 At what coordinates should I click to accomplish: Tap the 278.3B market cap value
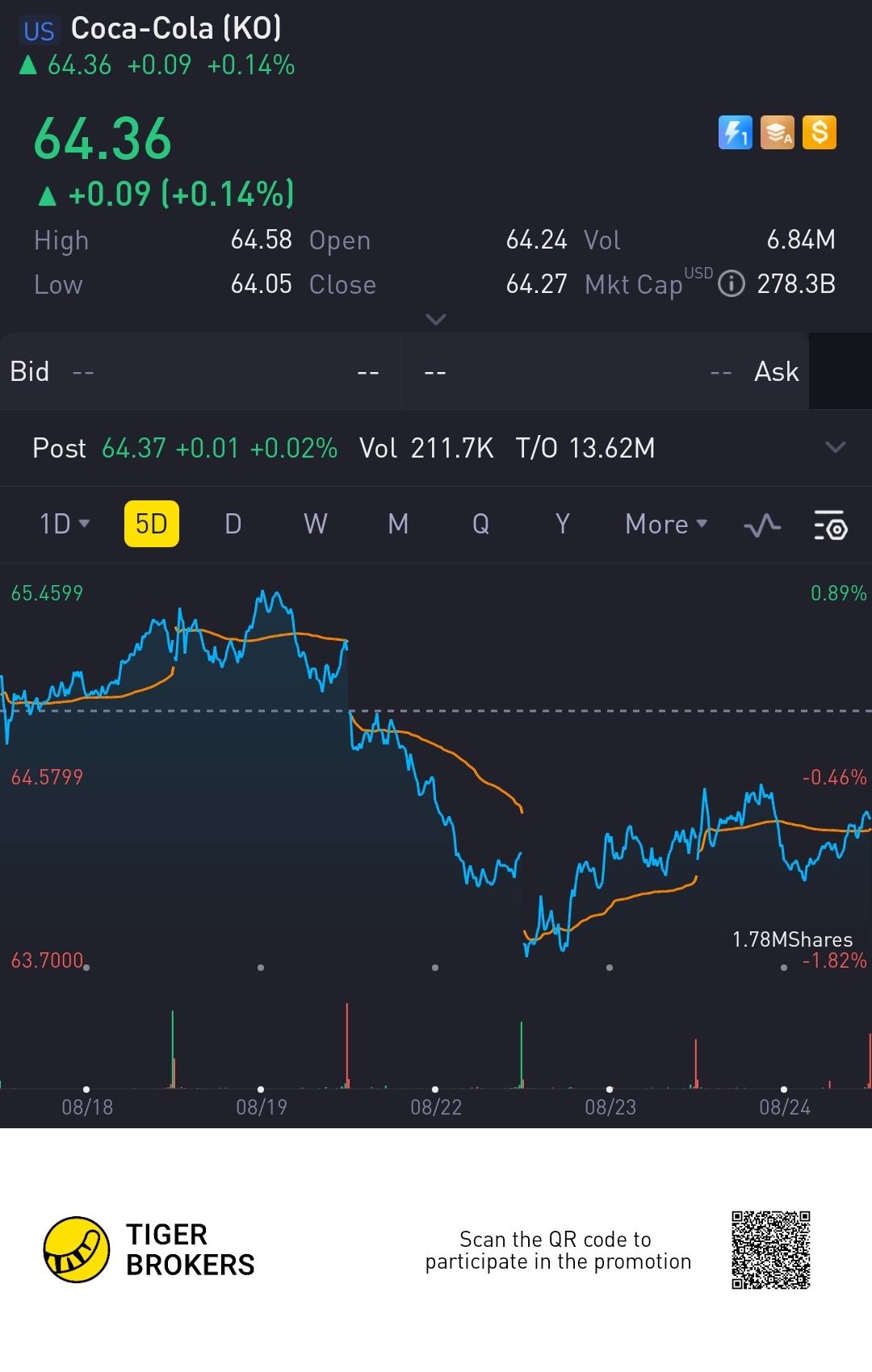click(796, 284)
